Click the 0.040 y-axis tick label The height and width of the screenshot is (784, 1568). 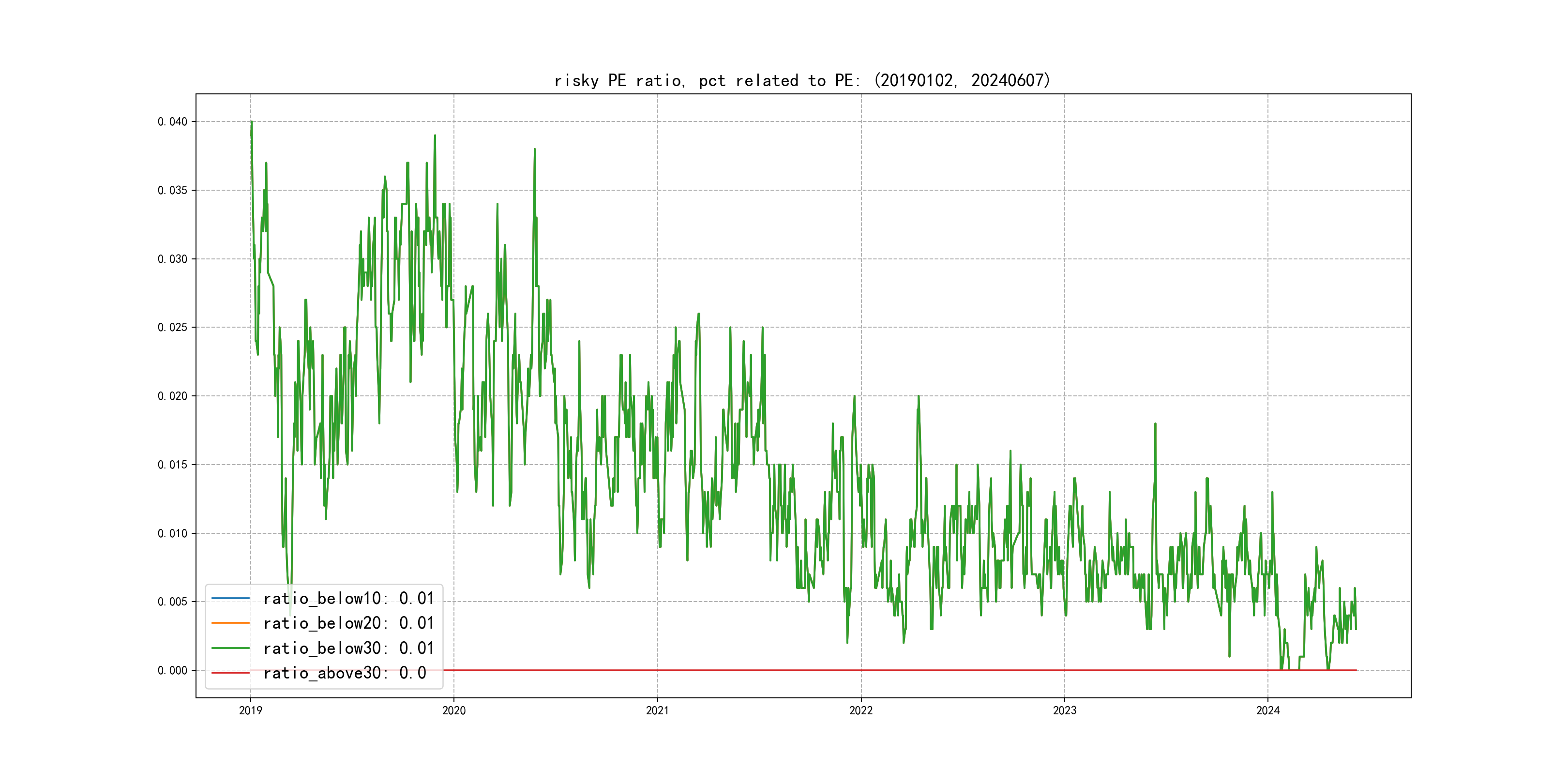[x=172, y=122]
